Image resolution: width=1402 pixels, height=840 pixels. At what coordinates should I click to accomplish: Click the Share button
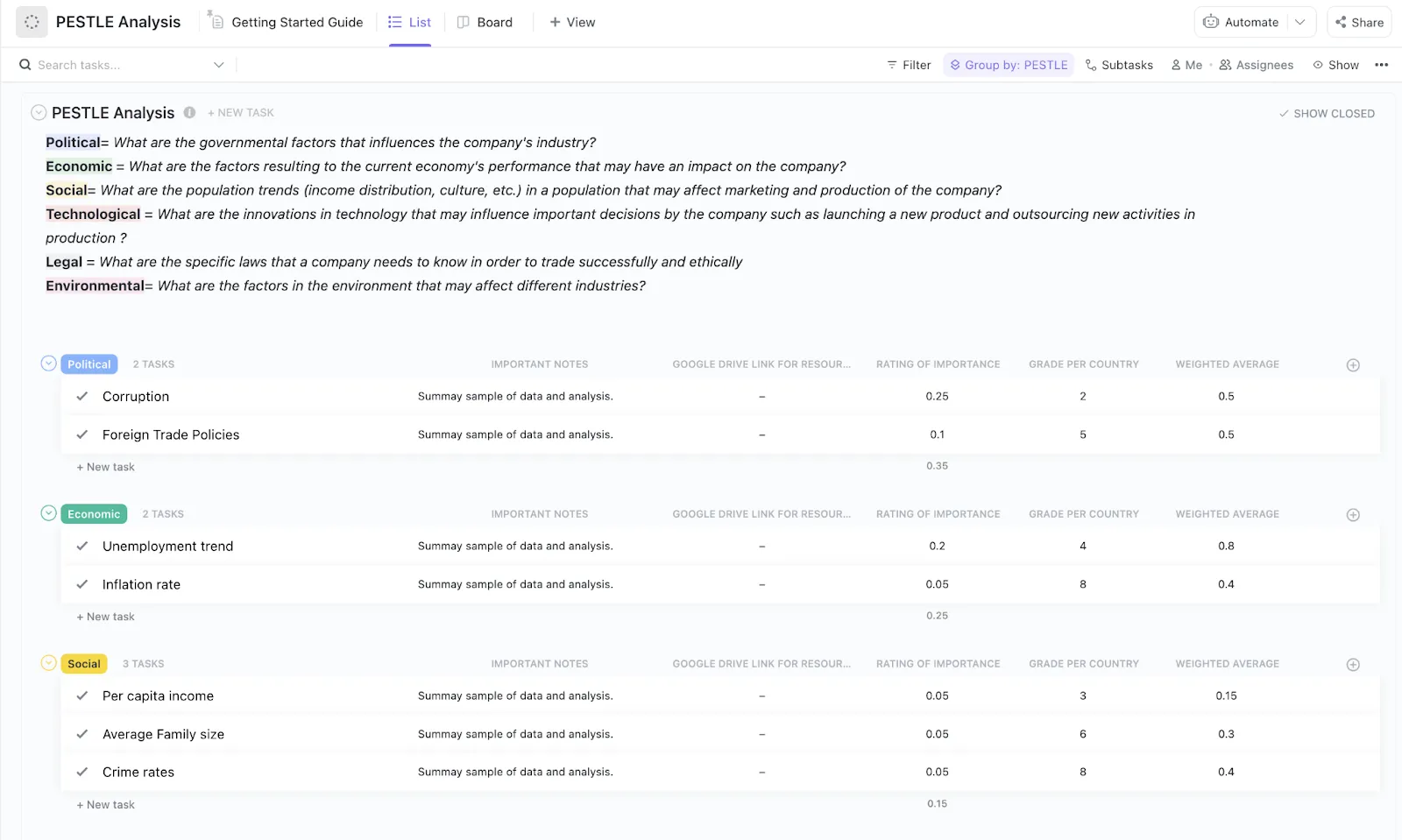click(x=1359, y=22)
